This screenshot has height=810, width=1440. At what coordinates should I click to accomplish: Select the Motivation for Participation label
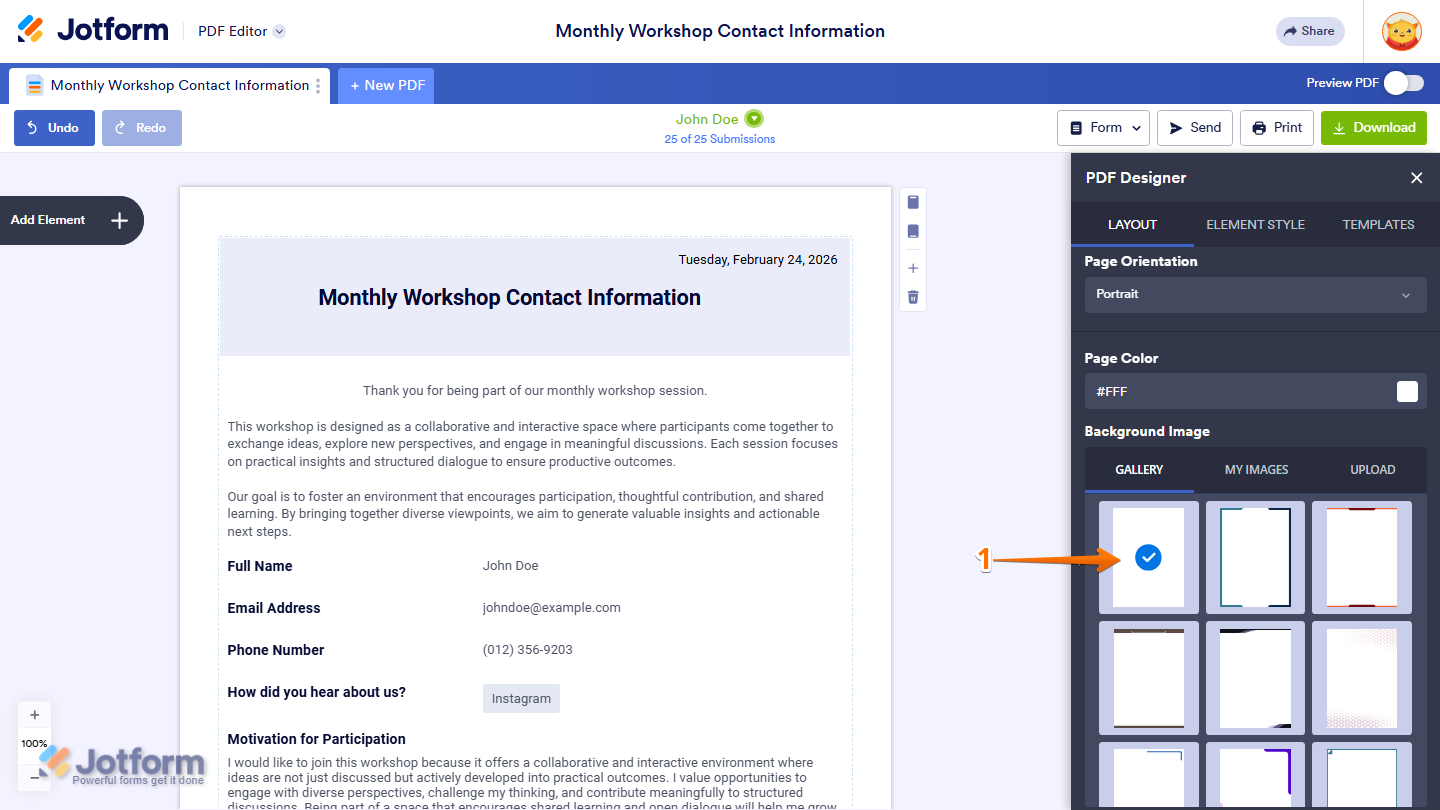pos(317,740)
